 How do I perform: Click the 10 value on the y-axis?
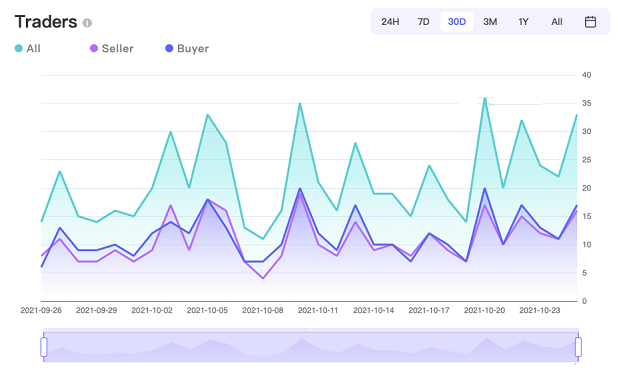(x=586, y=245)
